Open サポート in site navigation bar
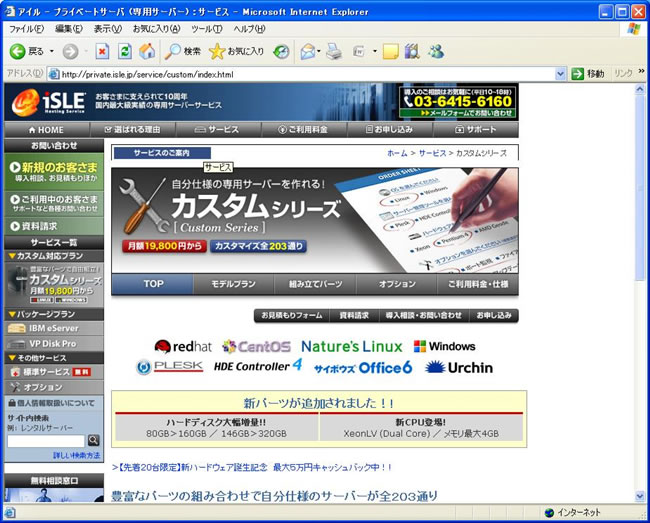 coord(475,130)
